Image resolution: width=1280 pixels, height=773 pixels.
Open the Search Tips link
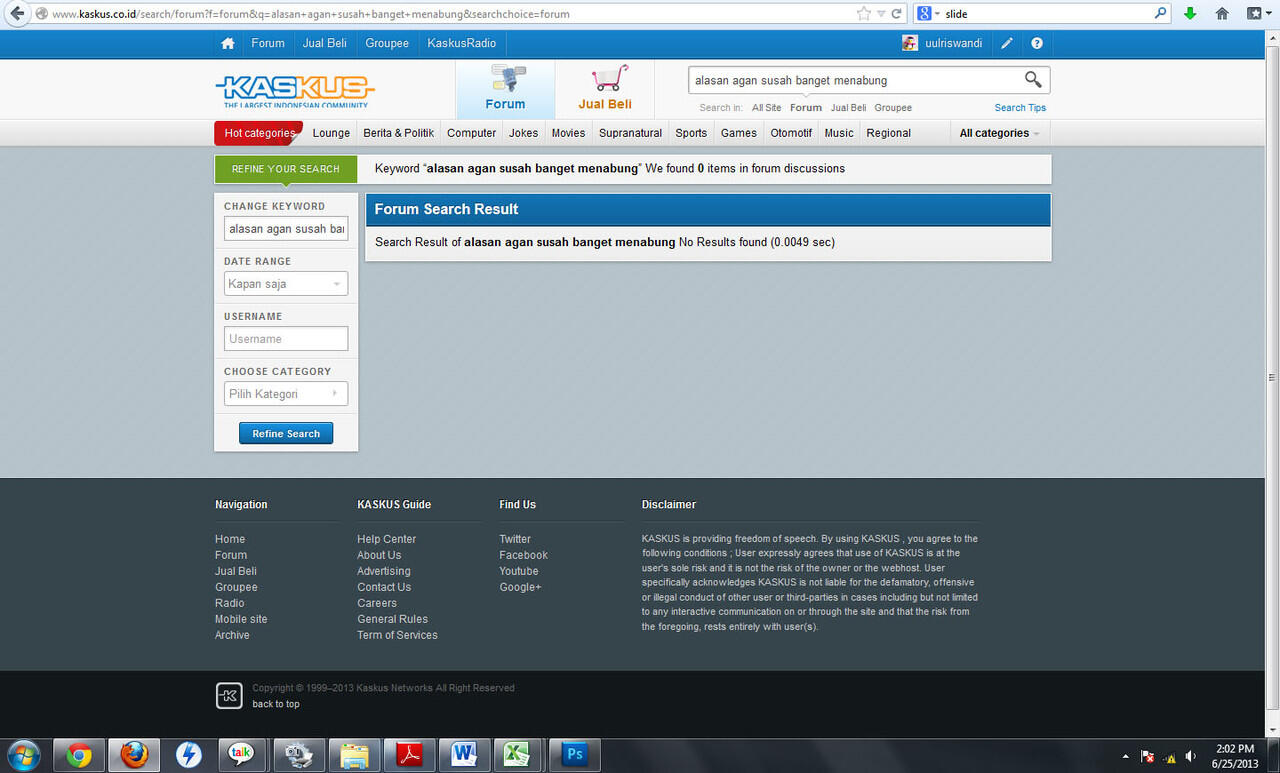(1020, 108)
